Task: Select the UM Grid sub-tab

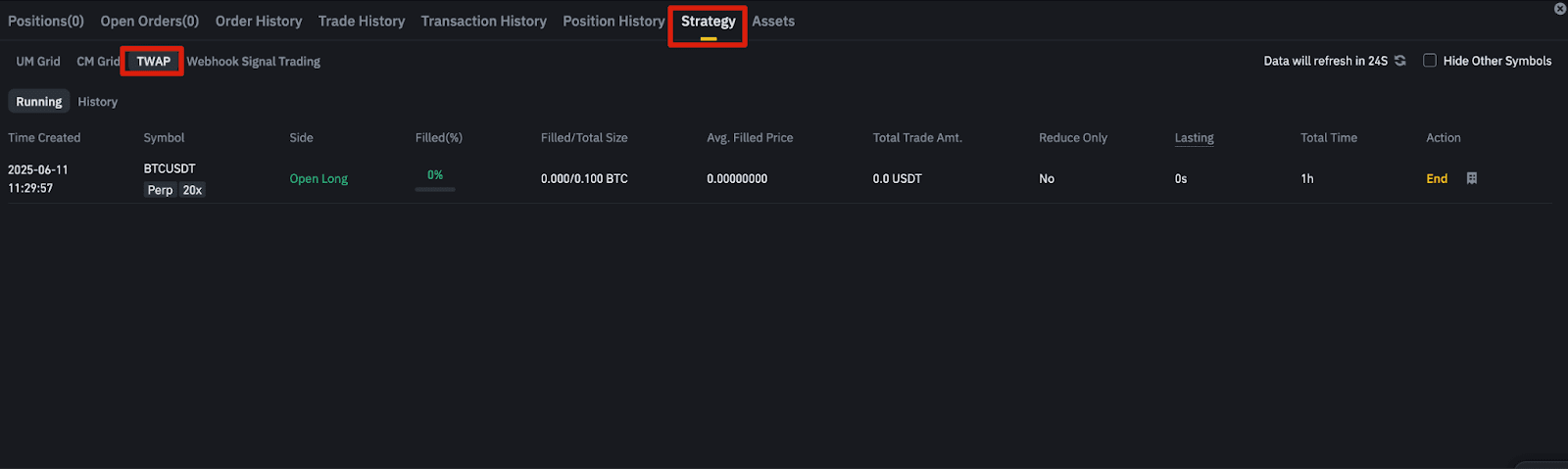Action: 38,61
